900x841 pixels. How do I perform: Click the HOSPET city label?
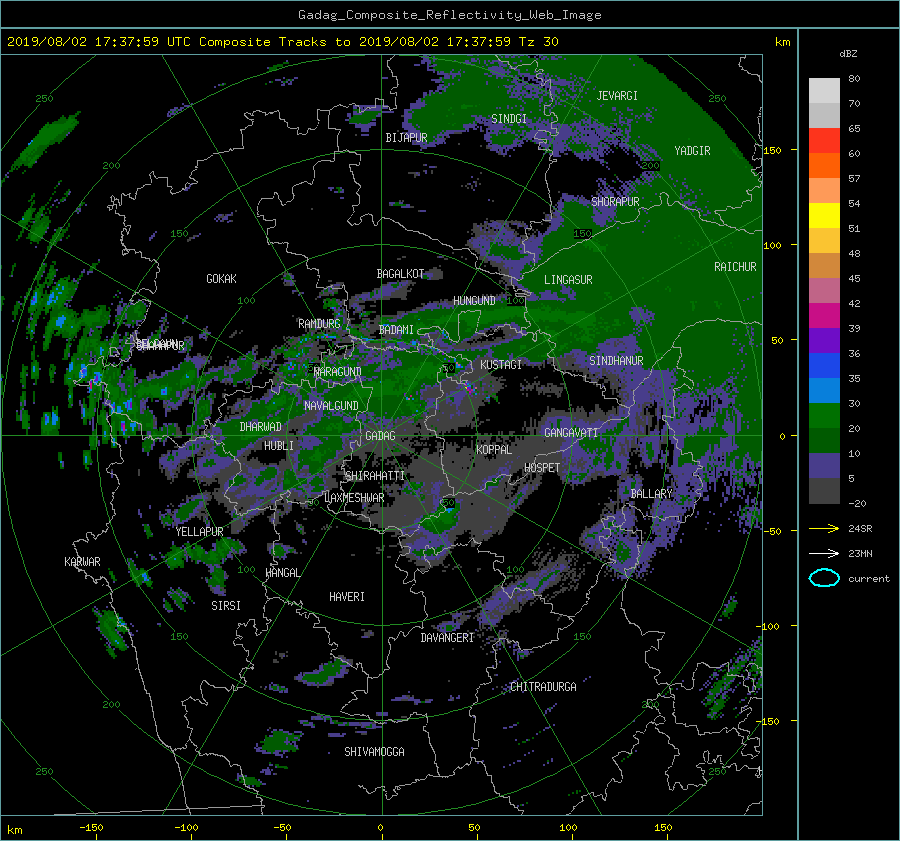coord(542,468)
